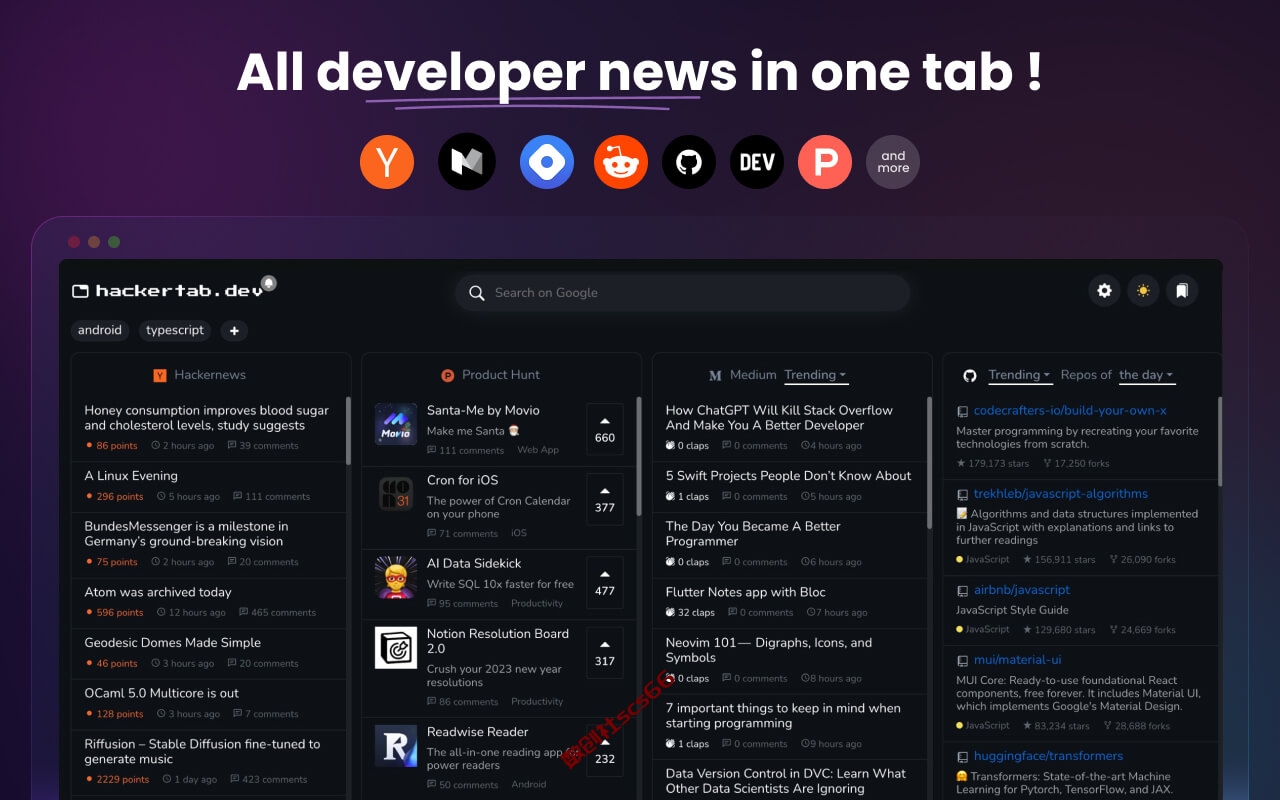Click the DEV logo in banner
This screenshot has height=800, width=1280.
click(757, 161)
